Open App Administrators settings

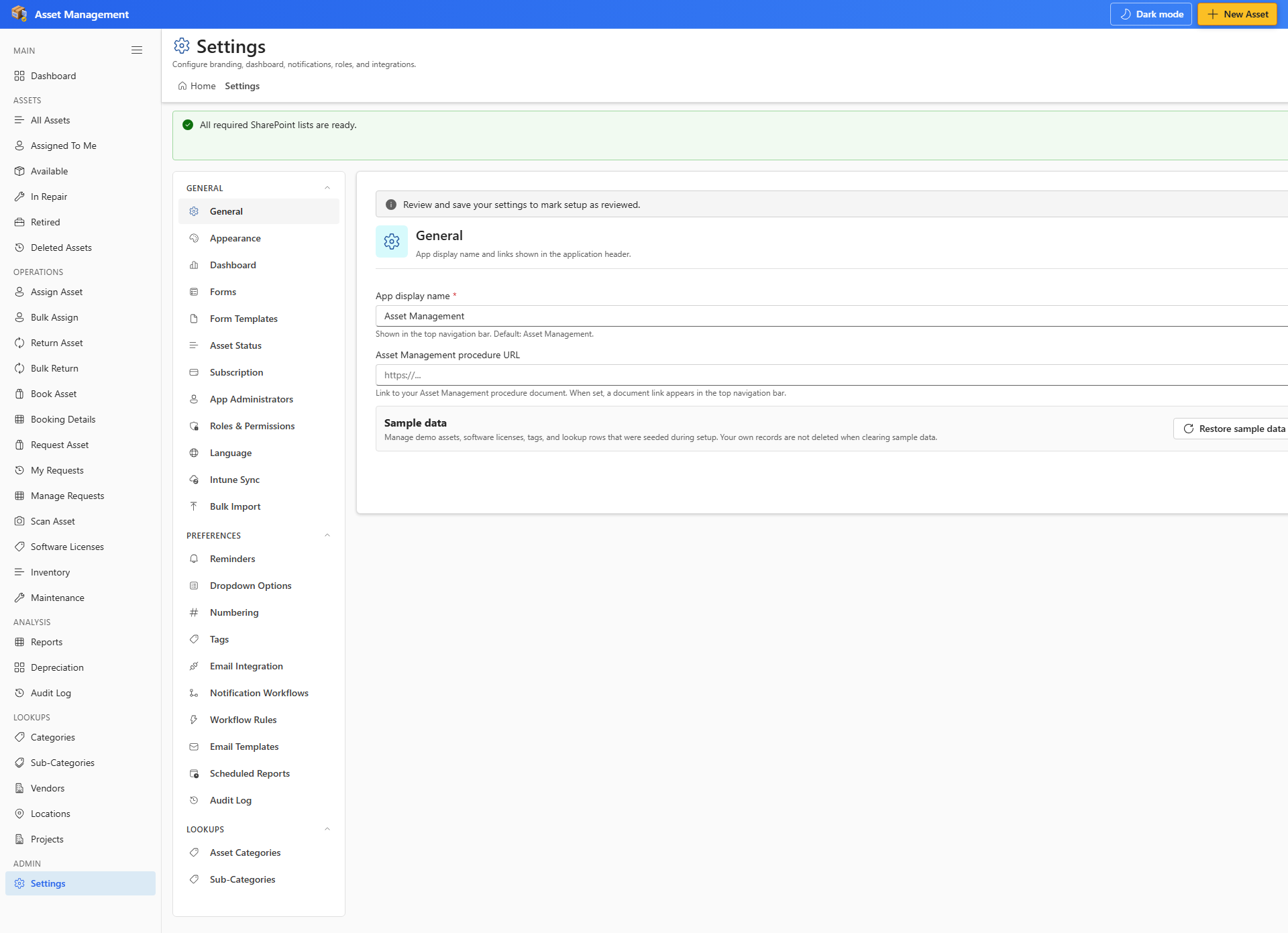coord(259,399)
